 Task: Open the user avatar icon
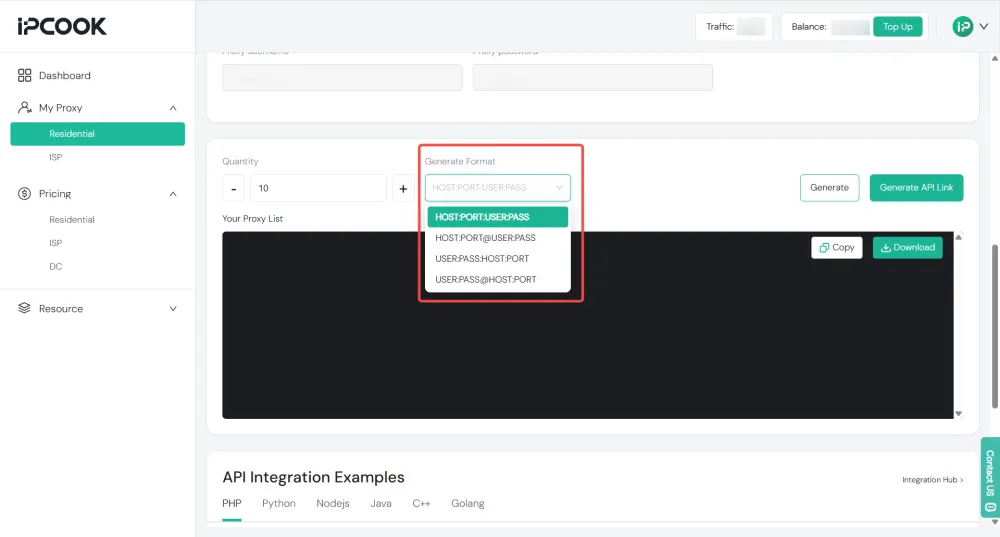click(962, 26)
